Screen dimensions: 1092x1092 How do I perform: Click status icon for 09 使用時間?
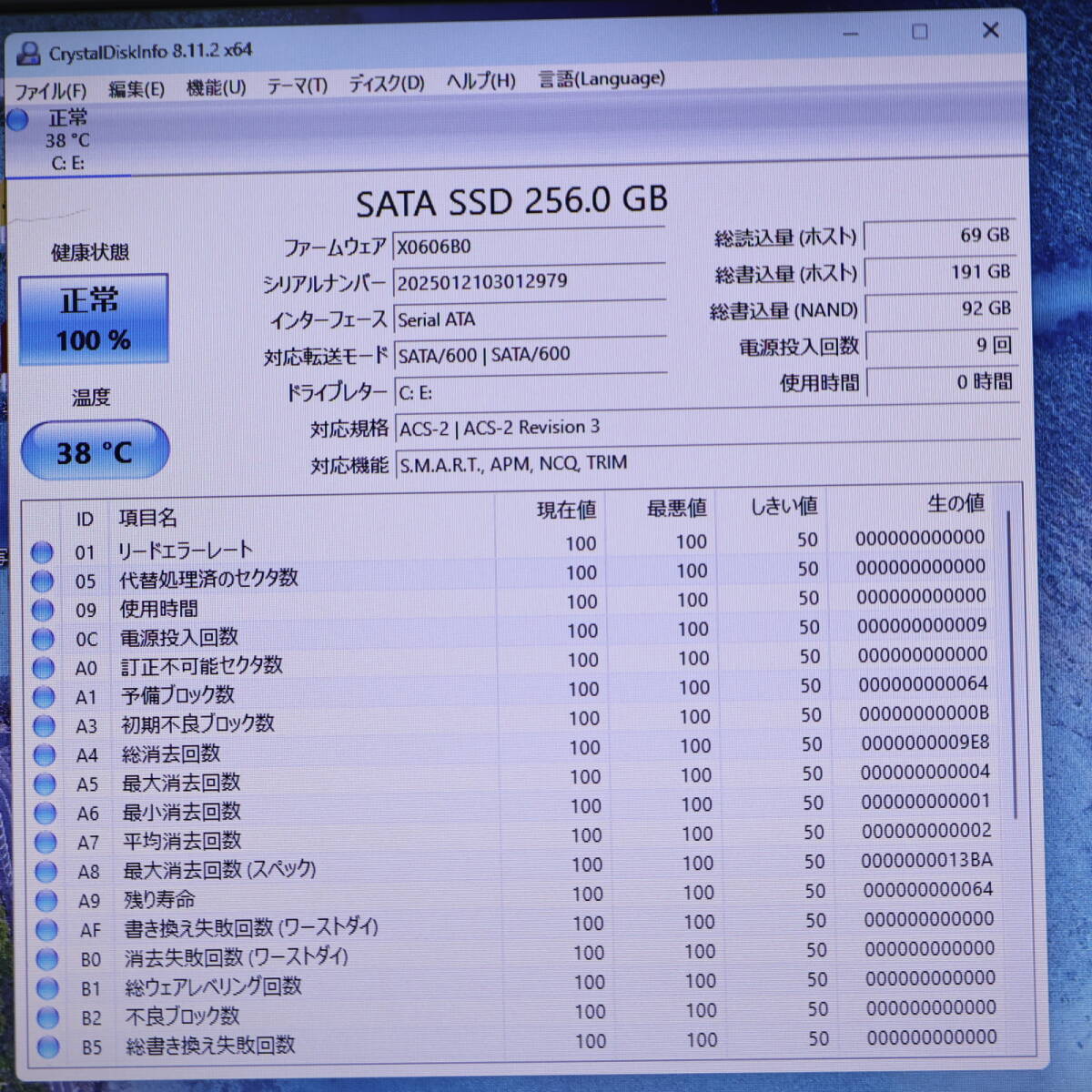coord(43,610)
